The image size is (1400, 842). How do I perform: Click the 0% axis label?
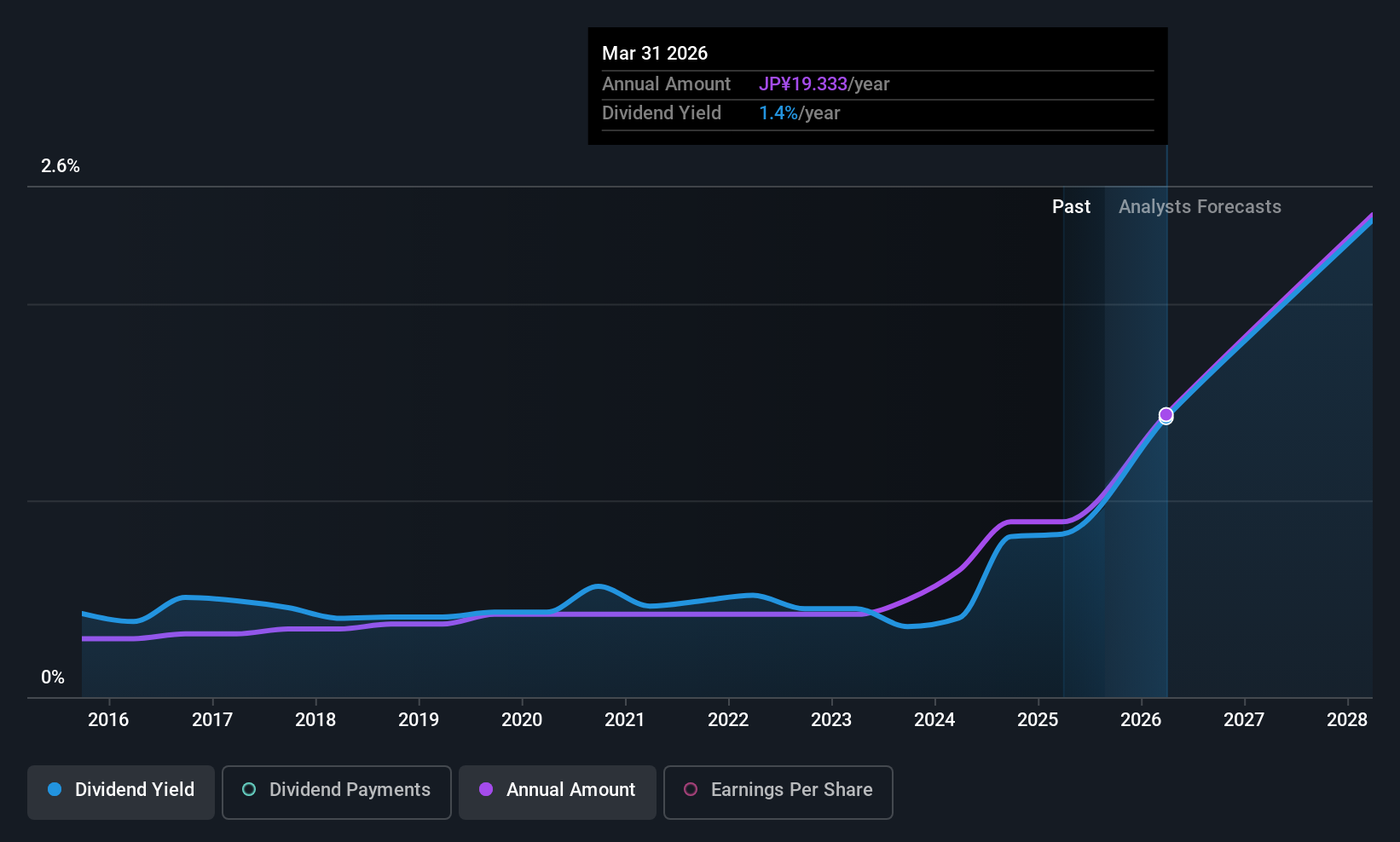tap(52, 677)
